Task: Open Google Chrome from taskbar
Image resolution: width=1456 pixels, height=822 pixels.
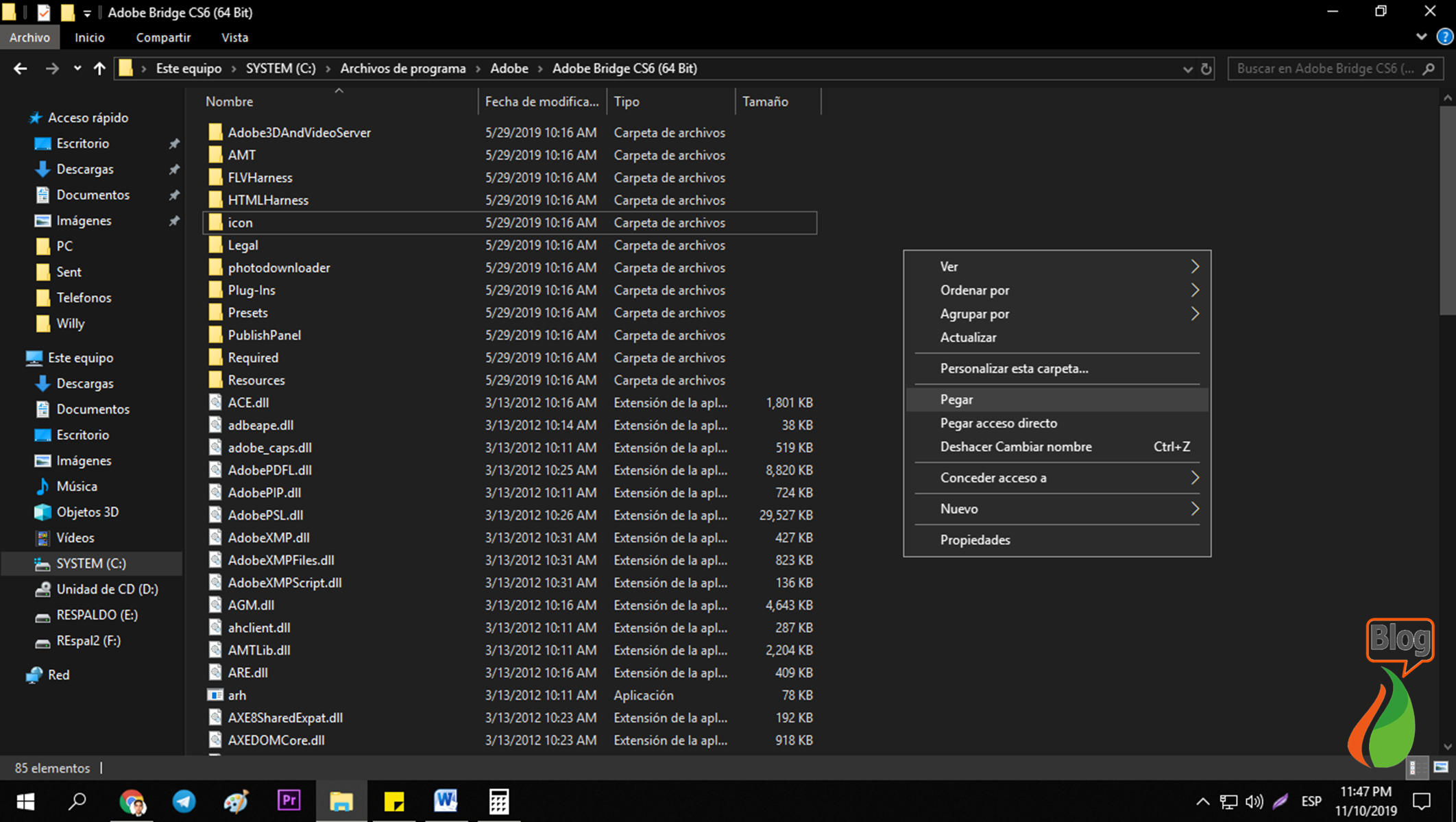Action: tap(132, 801)
